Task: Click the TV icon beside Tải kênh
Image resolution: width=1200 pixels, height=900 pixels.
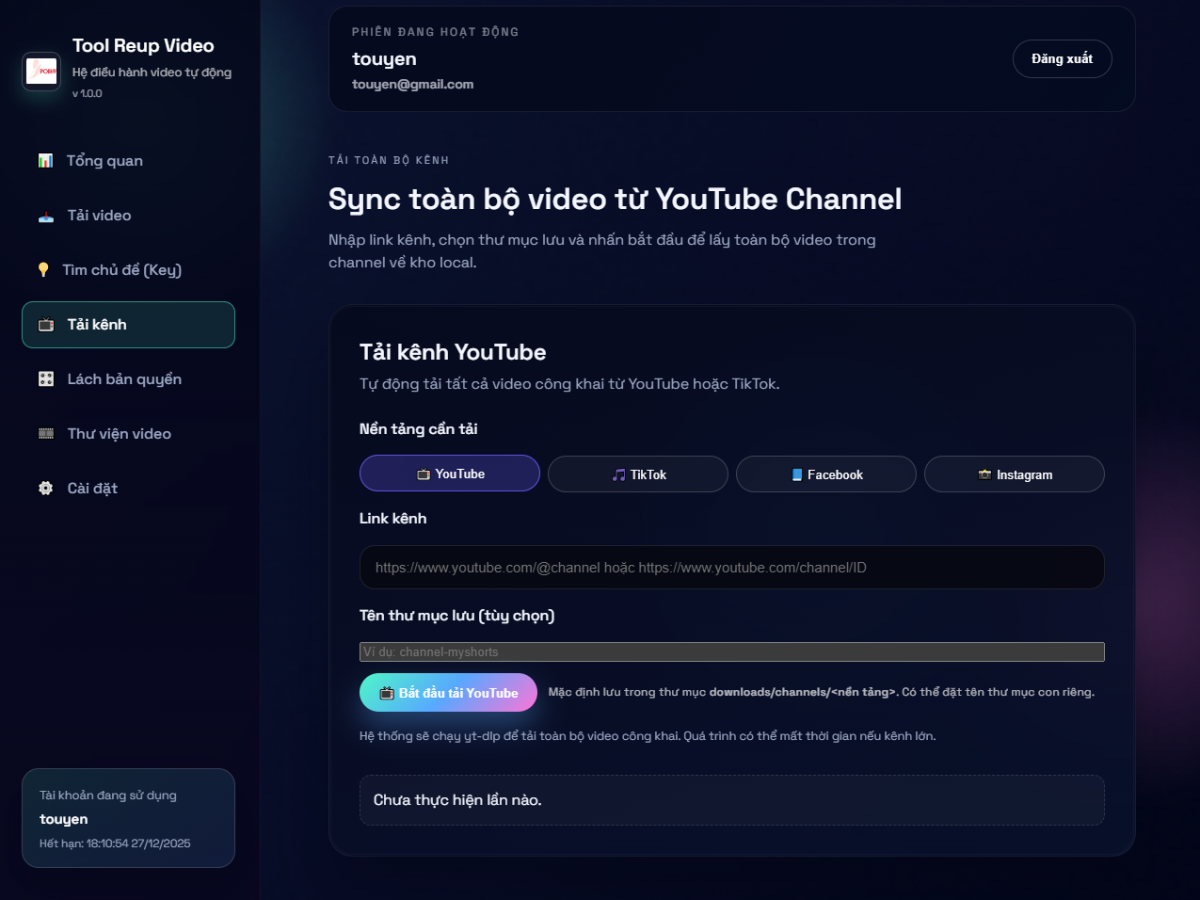Action: point(45,325)
